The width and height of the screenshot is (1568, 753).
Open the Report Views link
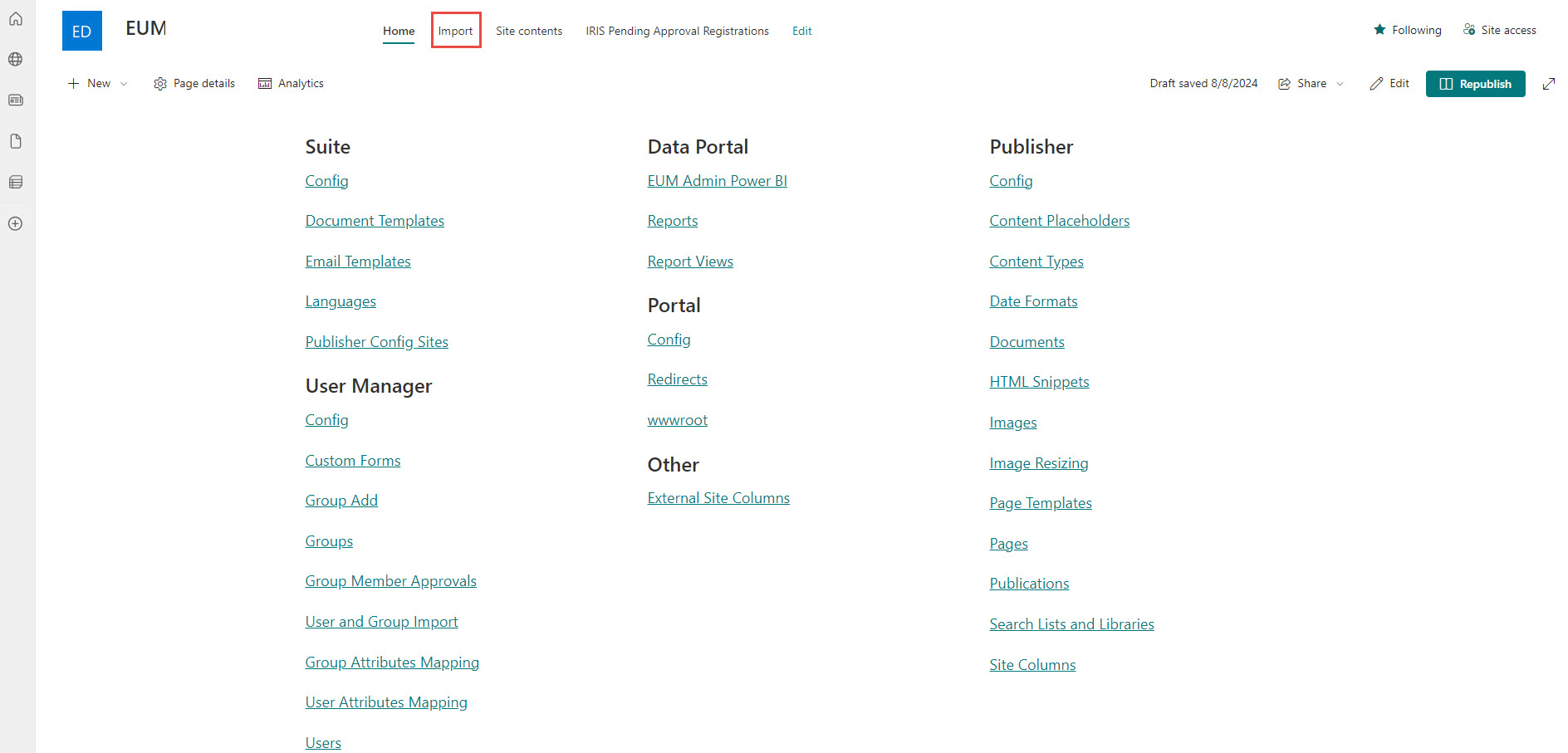[x=690, y=262]
